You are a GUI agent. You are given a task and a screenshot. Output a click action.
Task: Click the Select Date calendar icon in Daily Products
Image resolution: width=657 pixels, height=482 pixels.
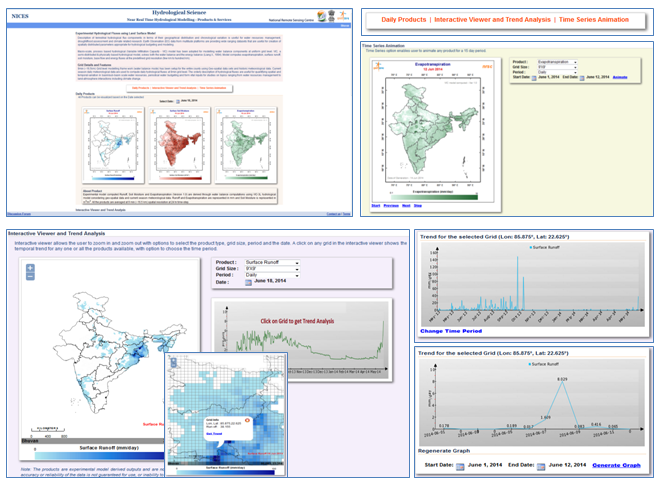click(x=178, y=101)
